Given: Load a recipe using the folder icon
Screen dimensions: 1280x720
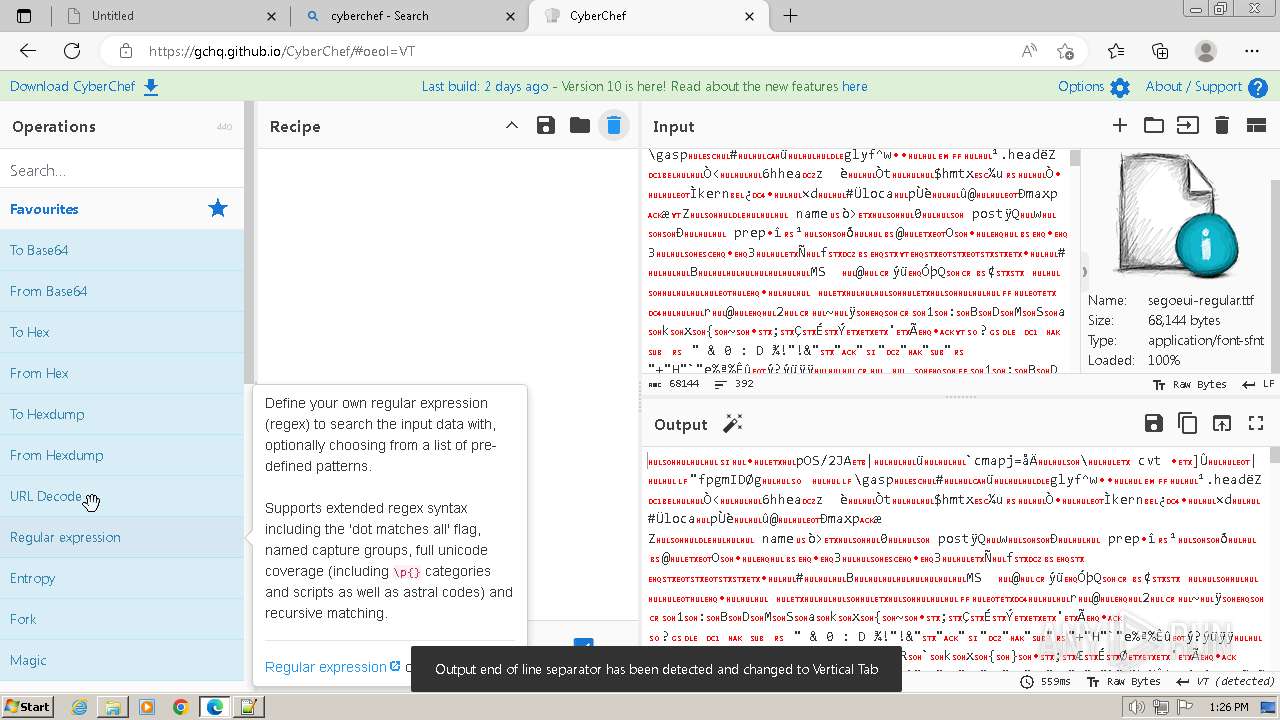Looking at the screenshot, I should pyautogui.click(x=580, y=125).
